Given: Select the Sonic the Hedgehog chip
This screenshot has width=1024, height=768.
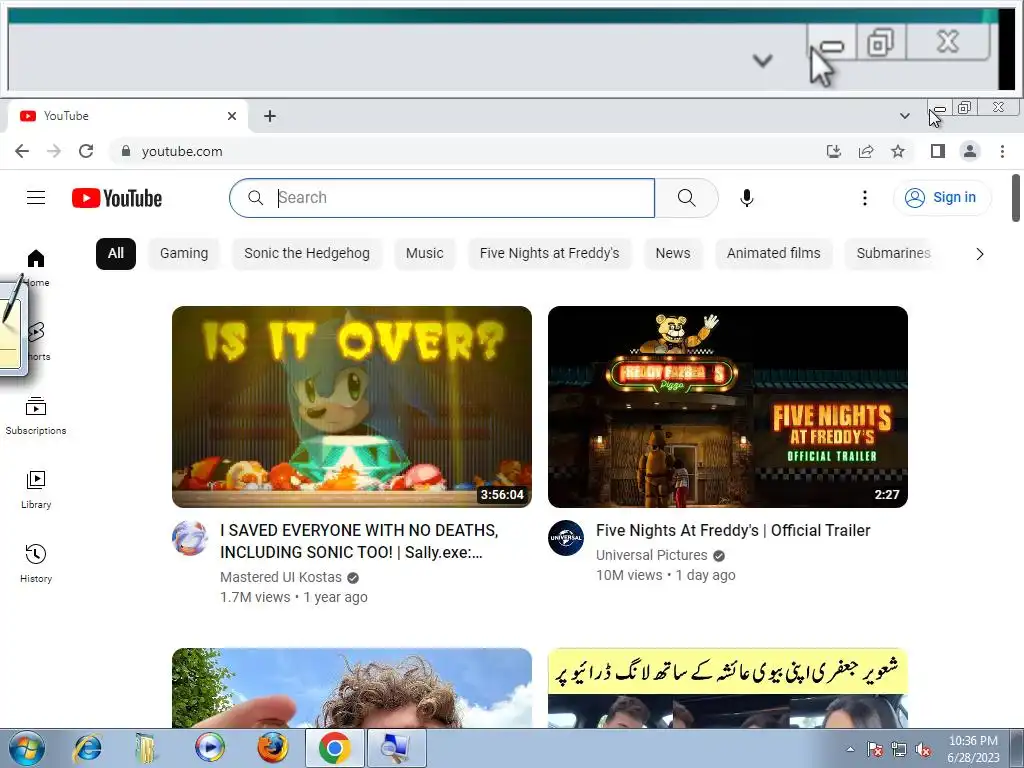Looking at the screenshot, I should 307,254.
